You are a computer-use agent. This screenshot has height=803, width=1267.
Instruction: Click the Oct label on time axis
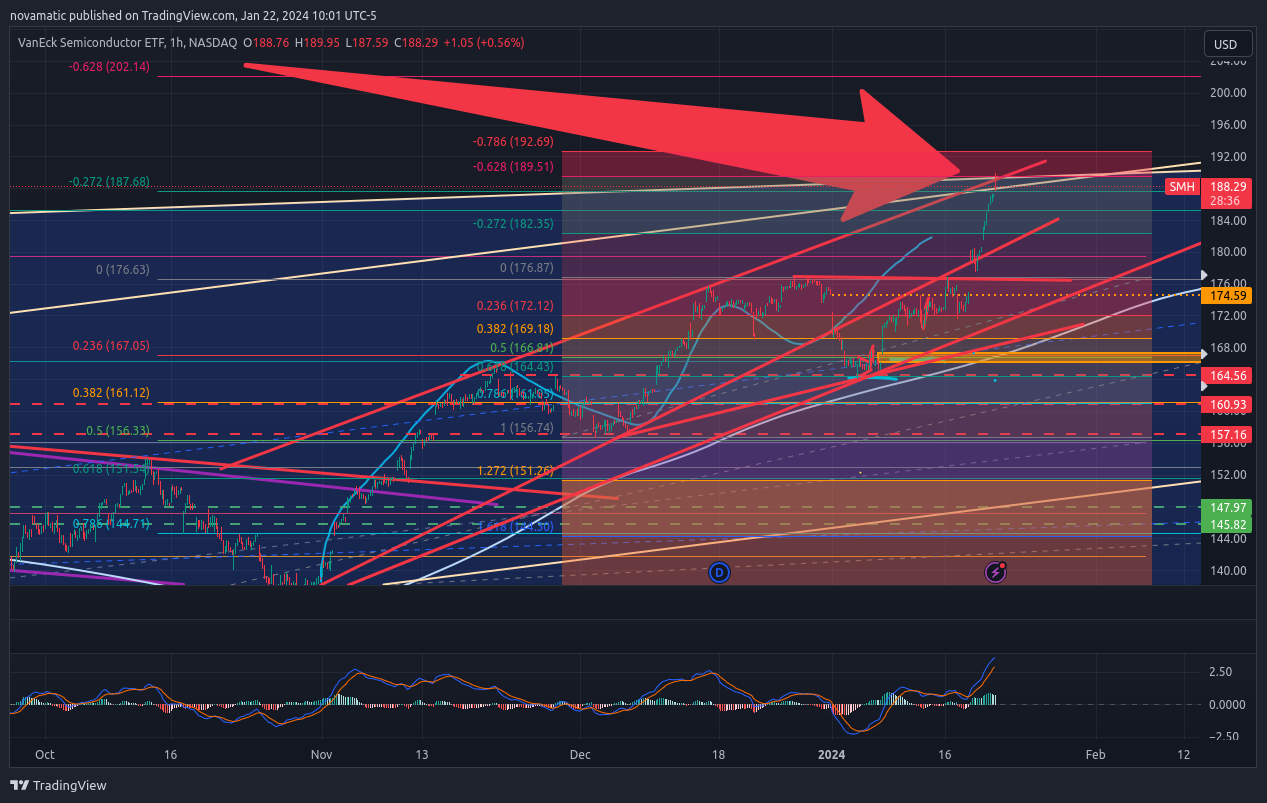click(x=44, y=755)
